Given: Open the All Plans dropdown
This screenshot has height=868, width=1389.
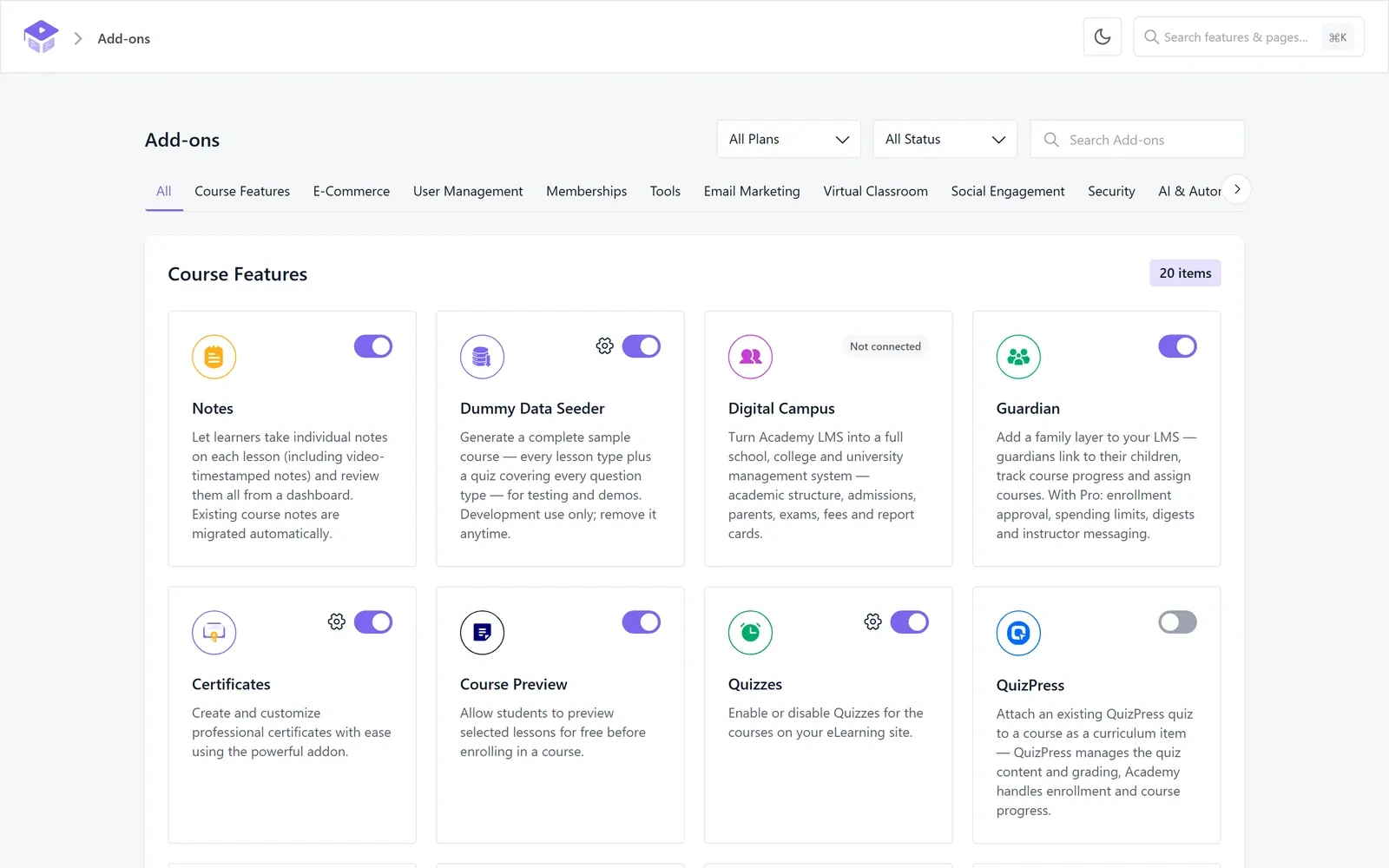Looking at the screenshot, I should (789, 139).
